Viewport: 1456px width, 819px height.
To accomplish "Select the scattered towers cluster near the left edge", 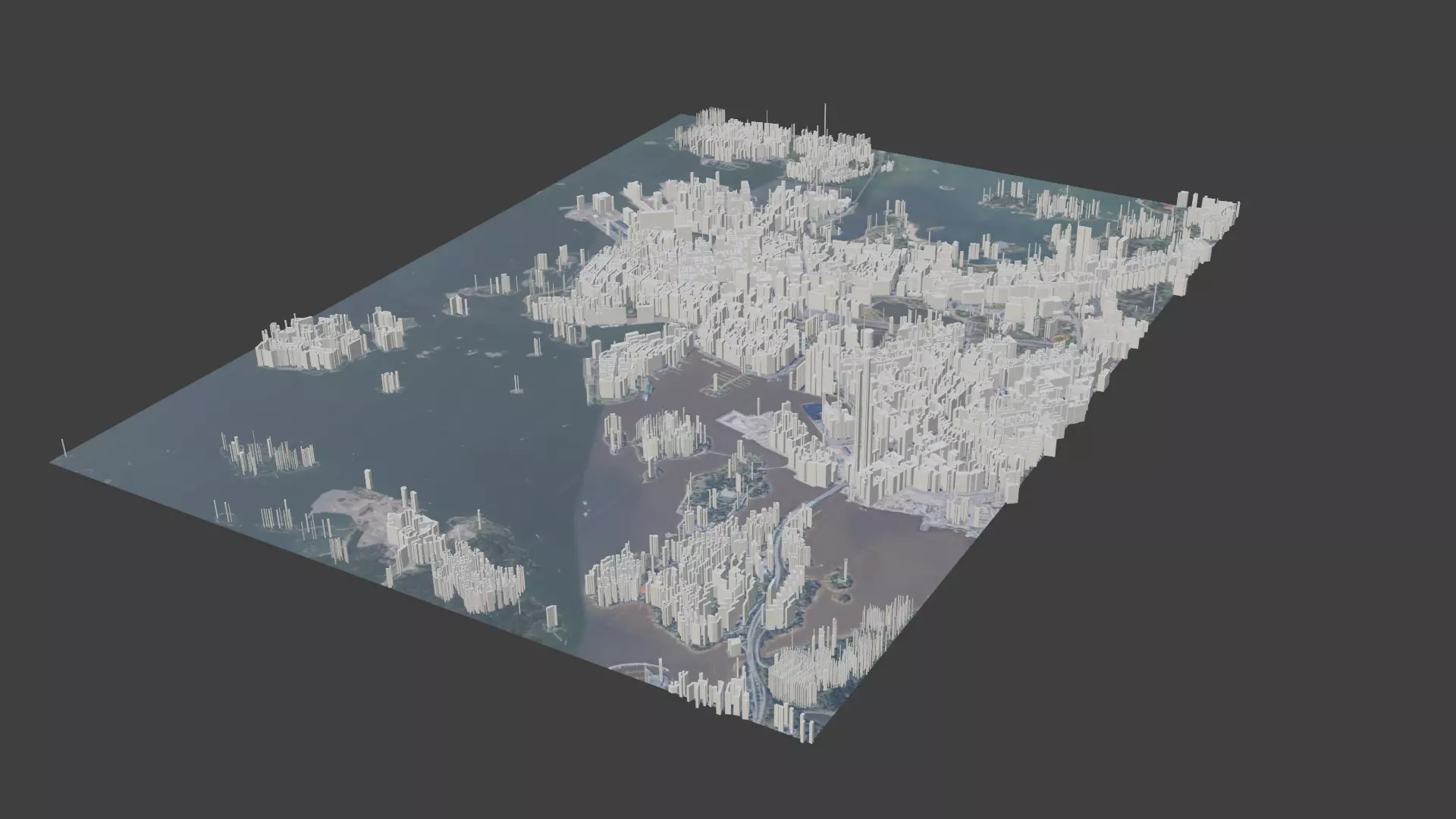I will [269, 455].
